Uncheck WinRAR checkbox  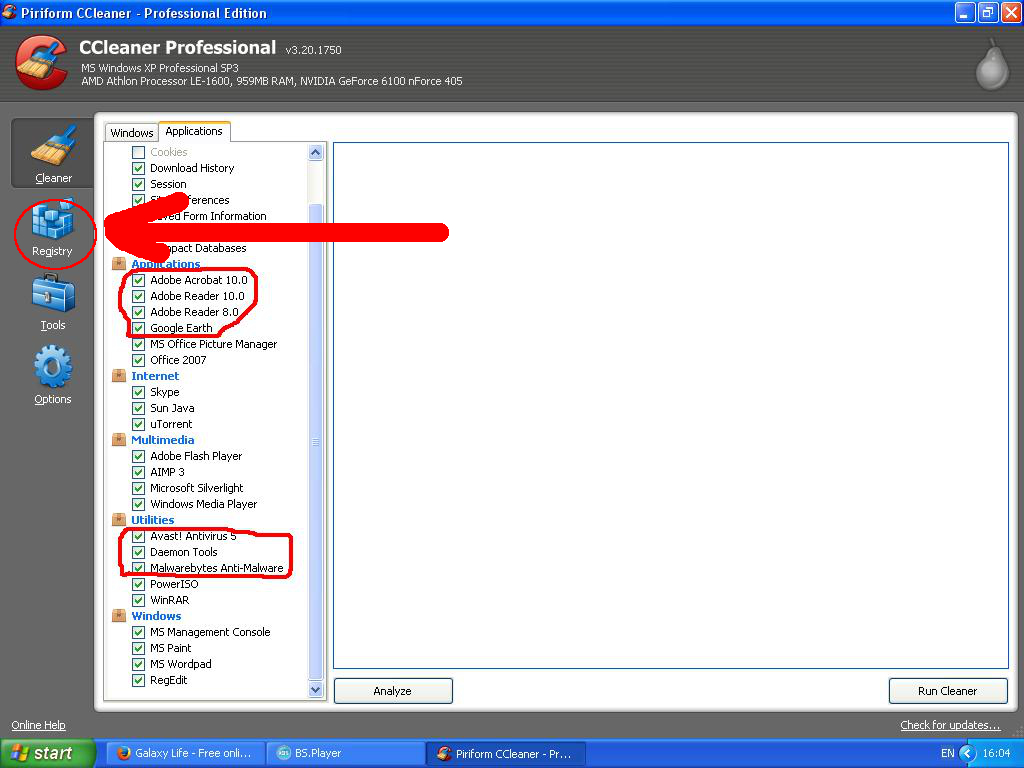138,600
